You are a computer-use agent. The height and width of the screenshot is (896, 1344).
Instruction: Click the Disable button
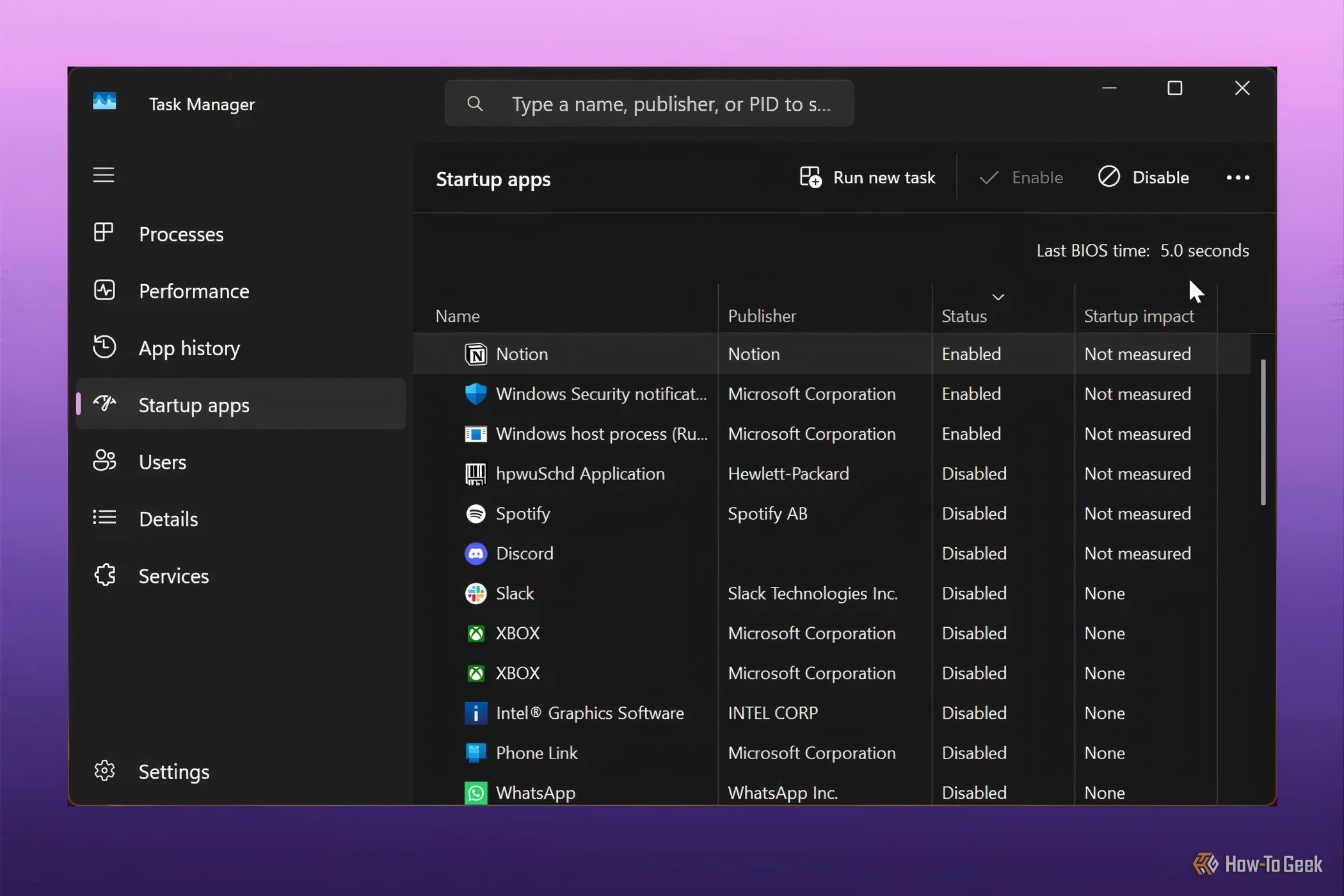(1143, 177)
